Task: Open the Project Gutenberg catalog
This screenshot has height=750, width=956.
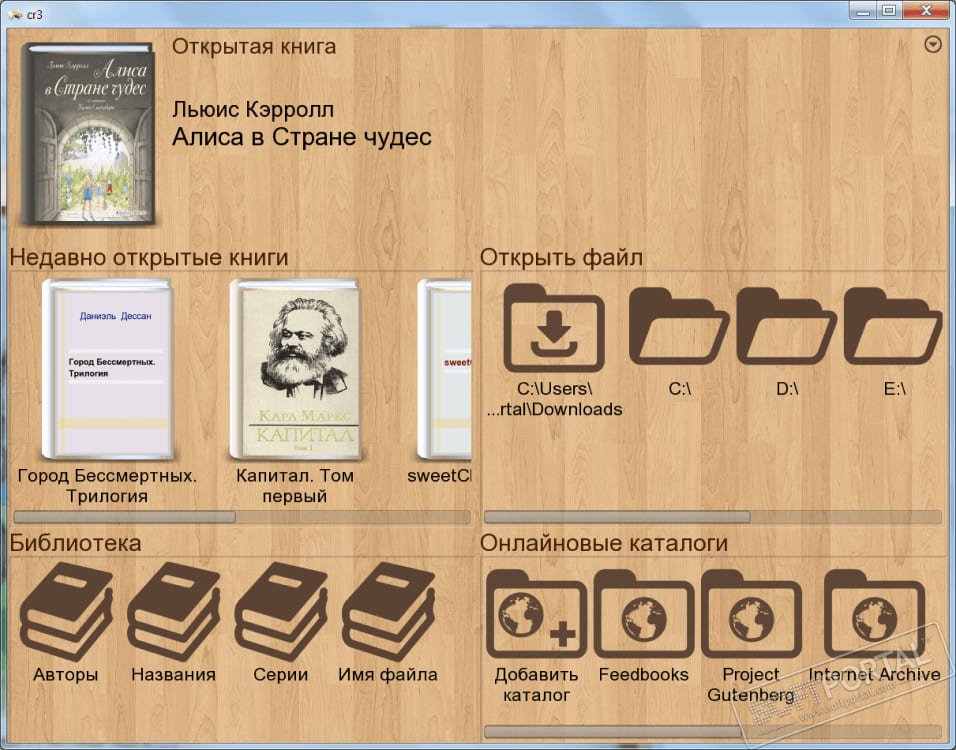Action: pyautogui.click(x=751, y=613)
